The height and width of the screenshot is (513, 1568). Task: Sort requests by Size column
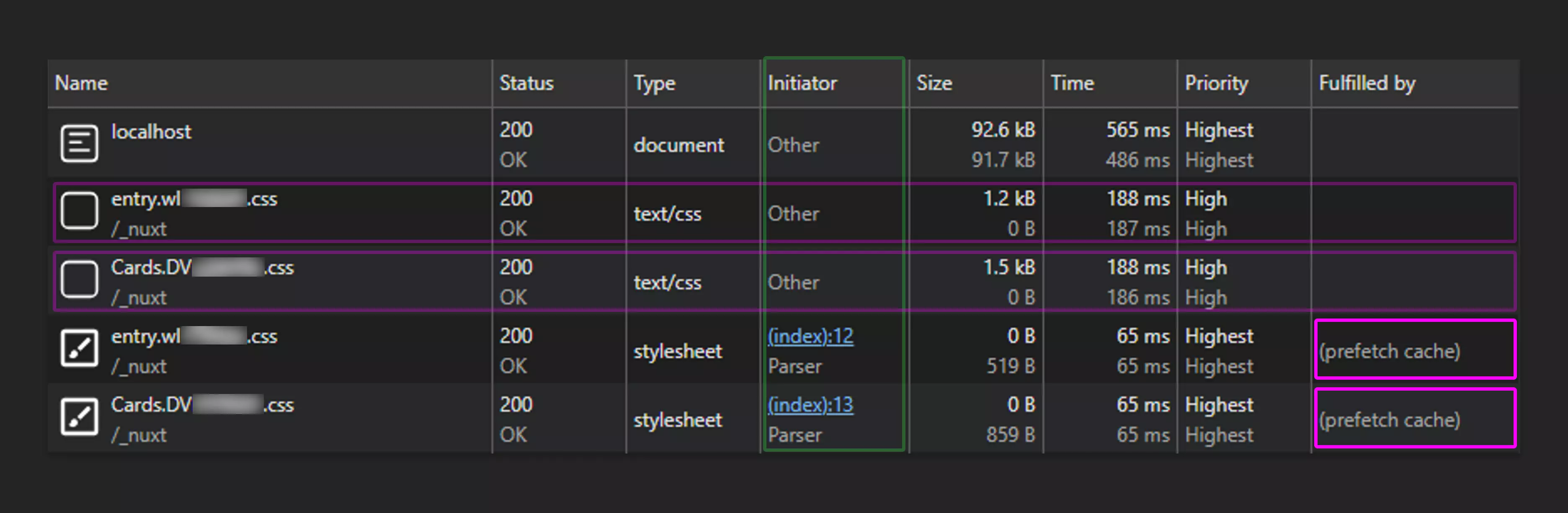pyautogui.click(x=934, y=83)
